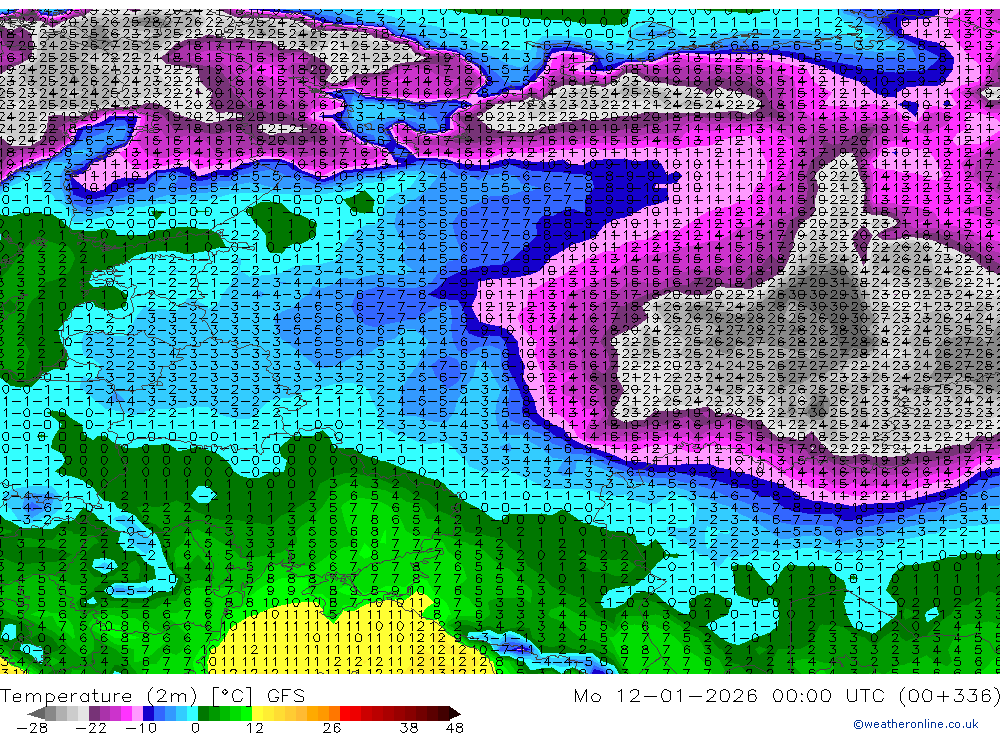Click the '-22' legend value
Viewport: 1000px width, 733px height.
91,728
